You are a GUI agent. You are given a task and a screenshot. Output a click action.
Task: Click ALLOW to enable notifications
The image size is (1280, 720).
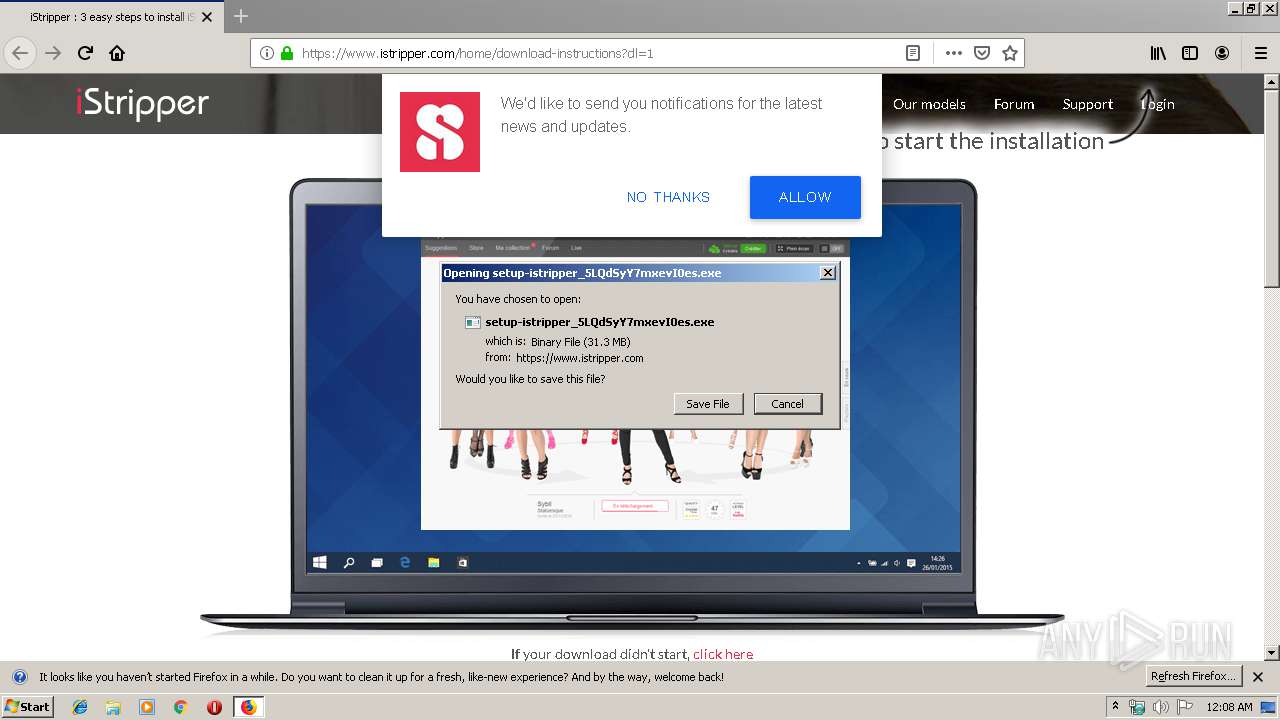(x=805, y=197)
